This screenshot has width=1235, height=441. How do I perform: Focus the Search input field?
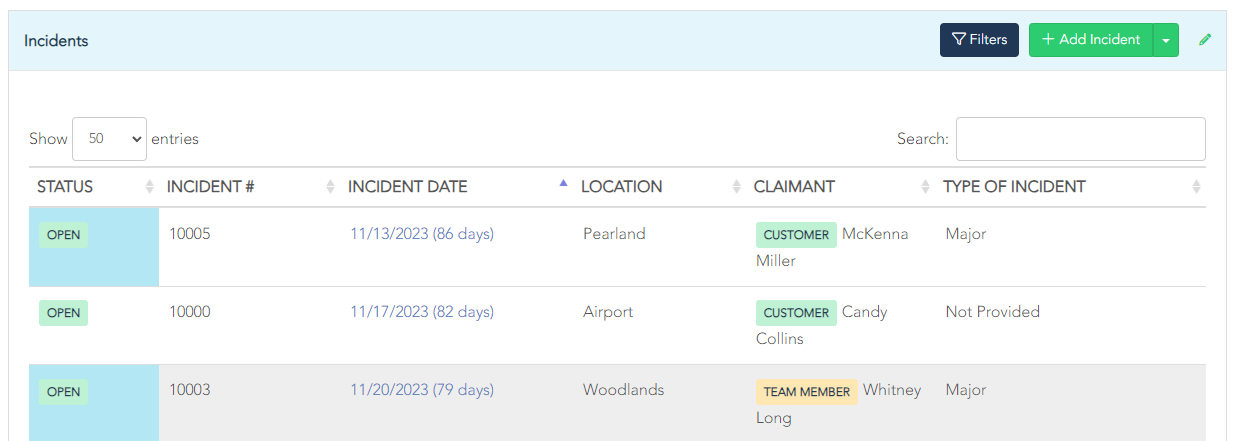[1080, 139]
